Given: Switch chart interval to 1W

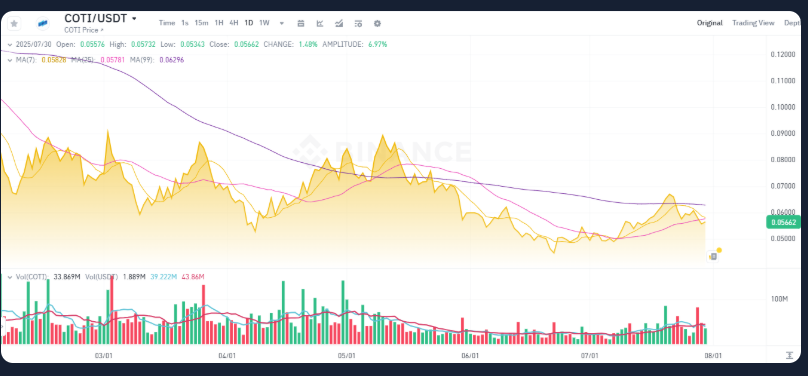Looking at the screenshot, I should click(x=264, y=23).
